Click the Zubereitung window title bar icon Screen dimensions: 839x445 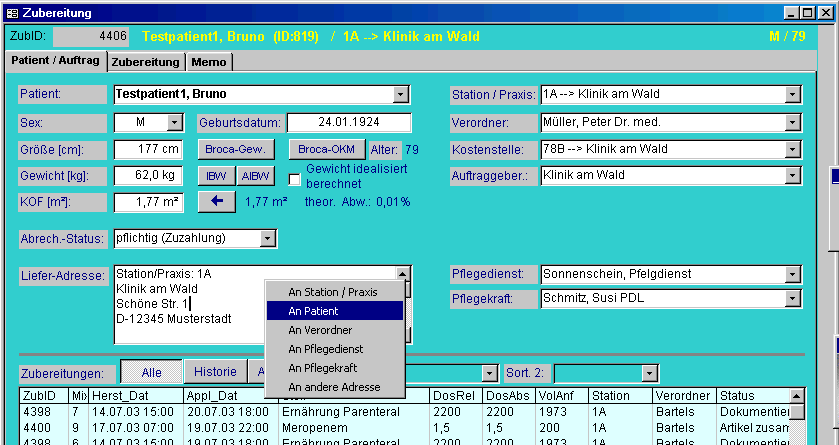[12, 13]
